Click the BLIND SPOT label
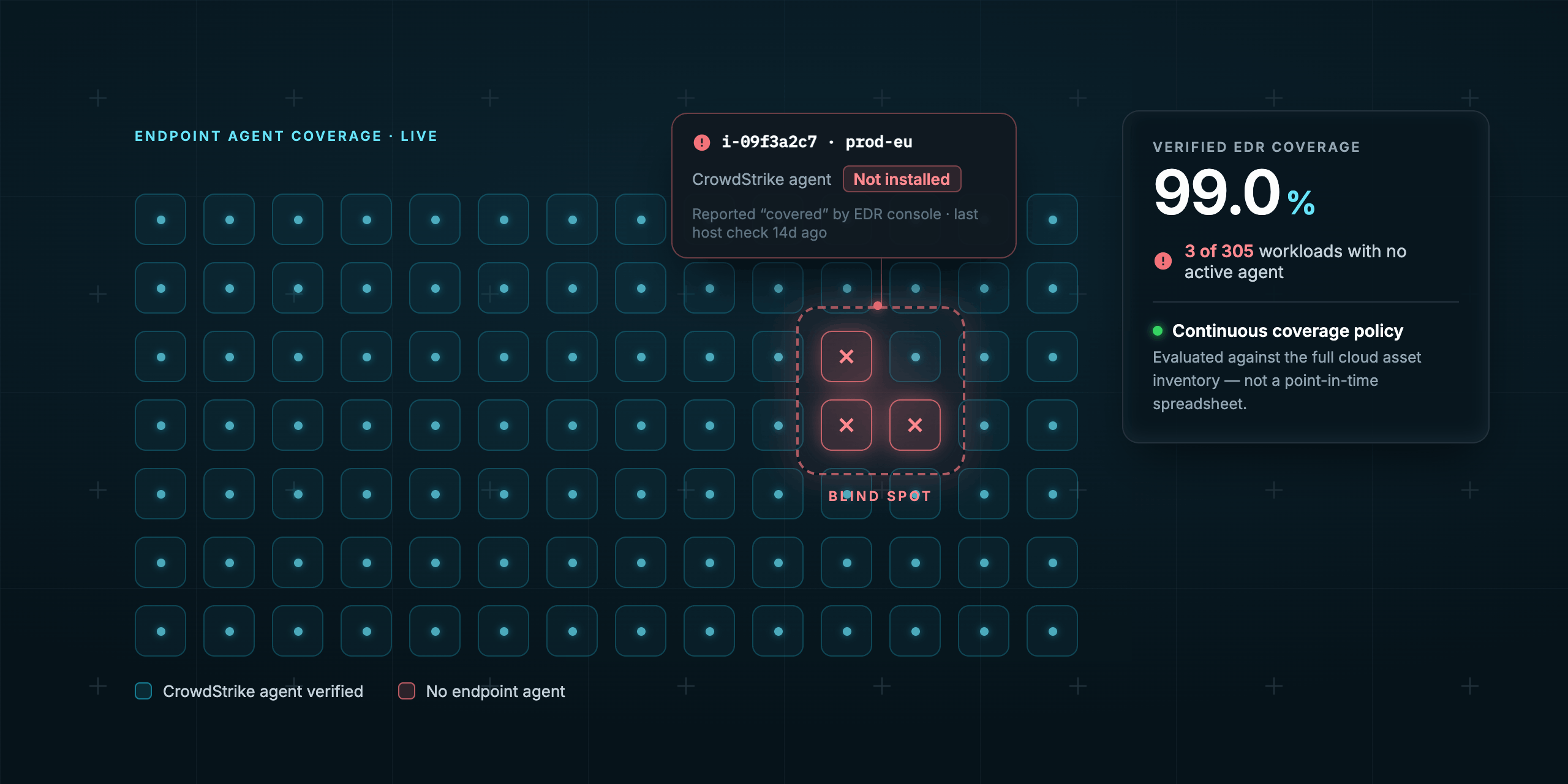 click(x=880, y=496)
